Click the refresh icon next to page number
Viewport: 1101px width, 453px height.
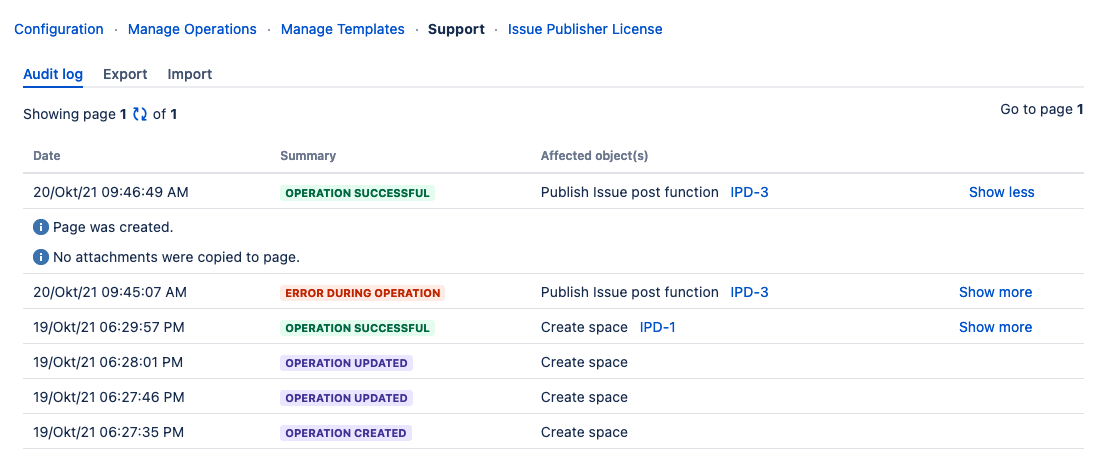click(140, 115)
